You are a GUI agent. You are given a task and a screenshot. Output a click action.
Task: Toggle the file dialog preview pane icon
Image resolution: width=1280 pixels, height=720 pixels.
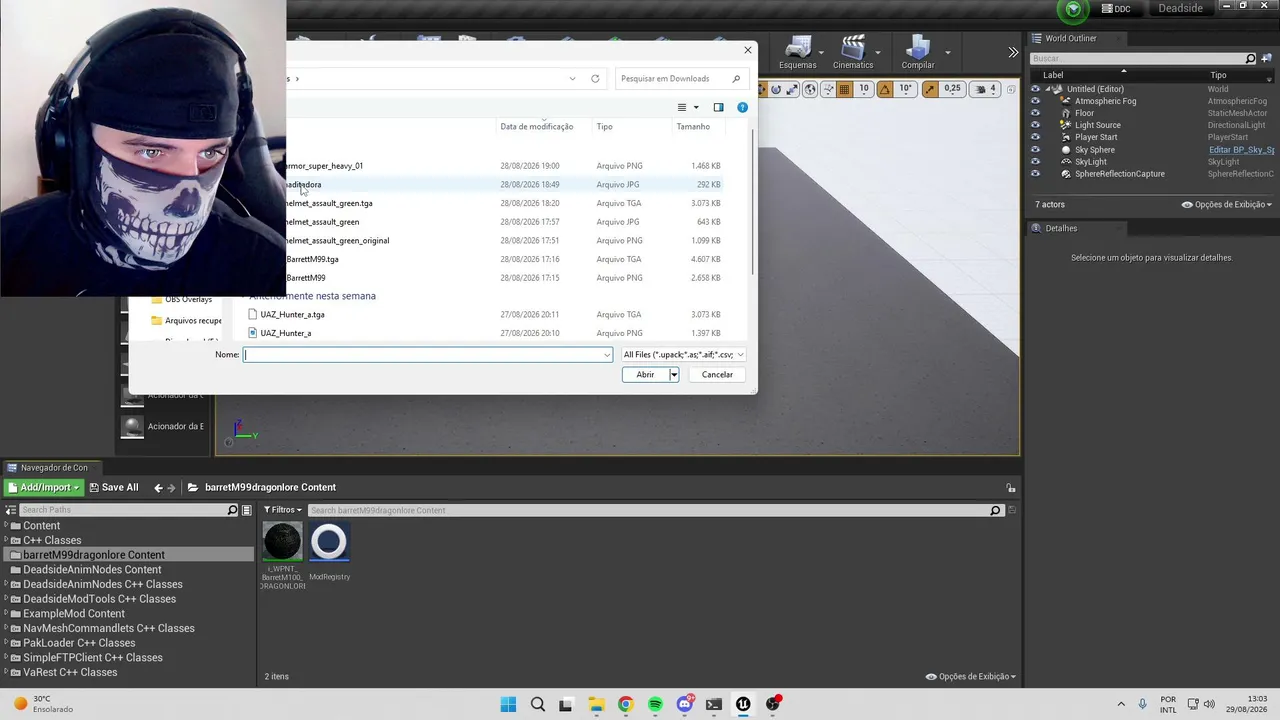pos(718,107)
